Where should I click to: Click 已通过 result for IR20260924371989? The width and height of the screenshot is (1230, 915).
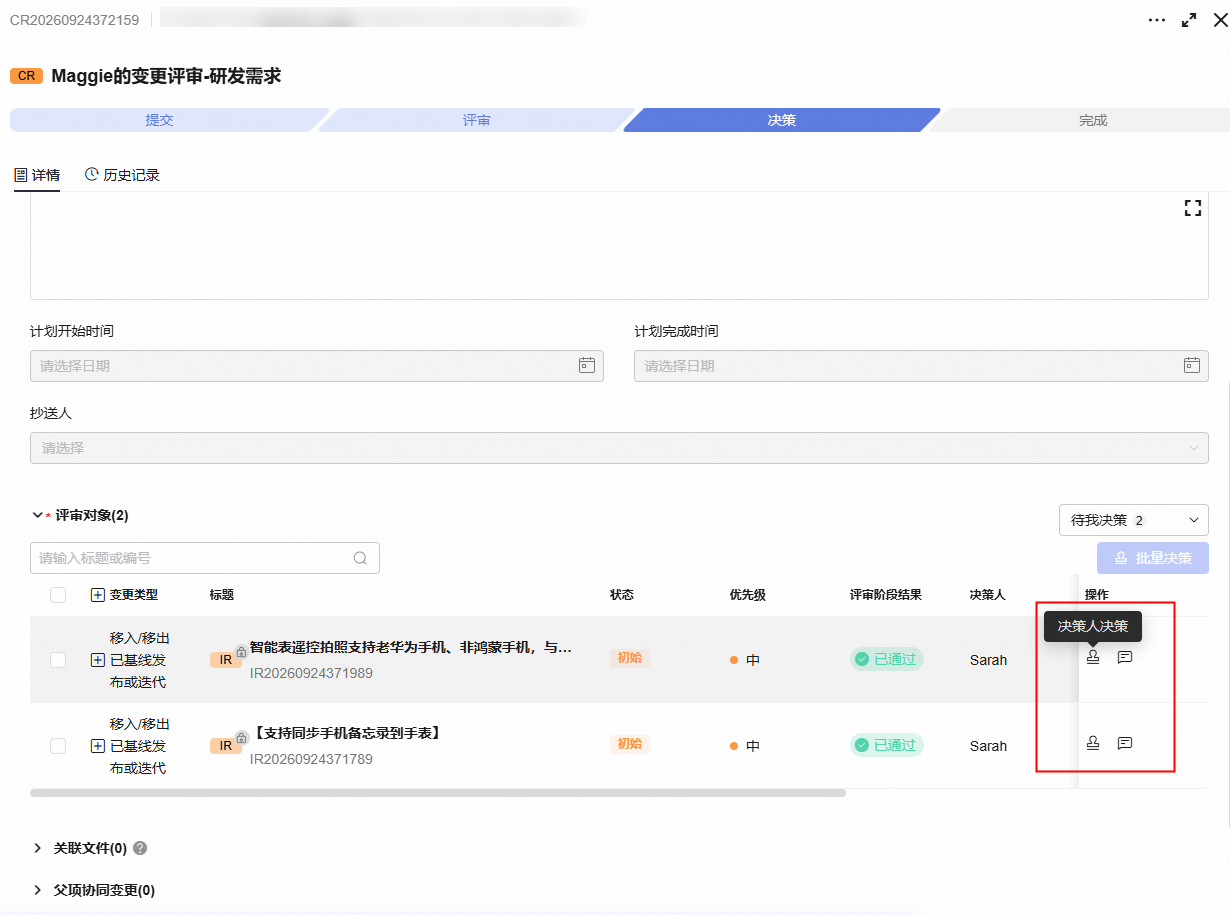coord(887,659)
